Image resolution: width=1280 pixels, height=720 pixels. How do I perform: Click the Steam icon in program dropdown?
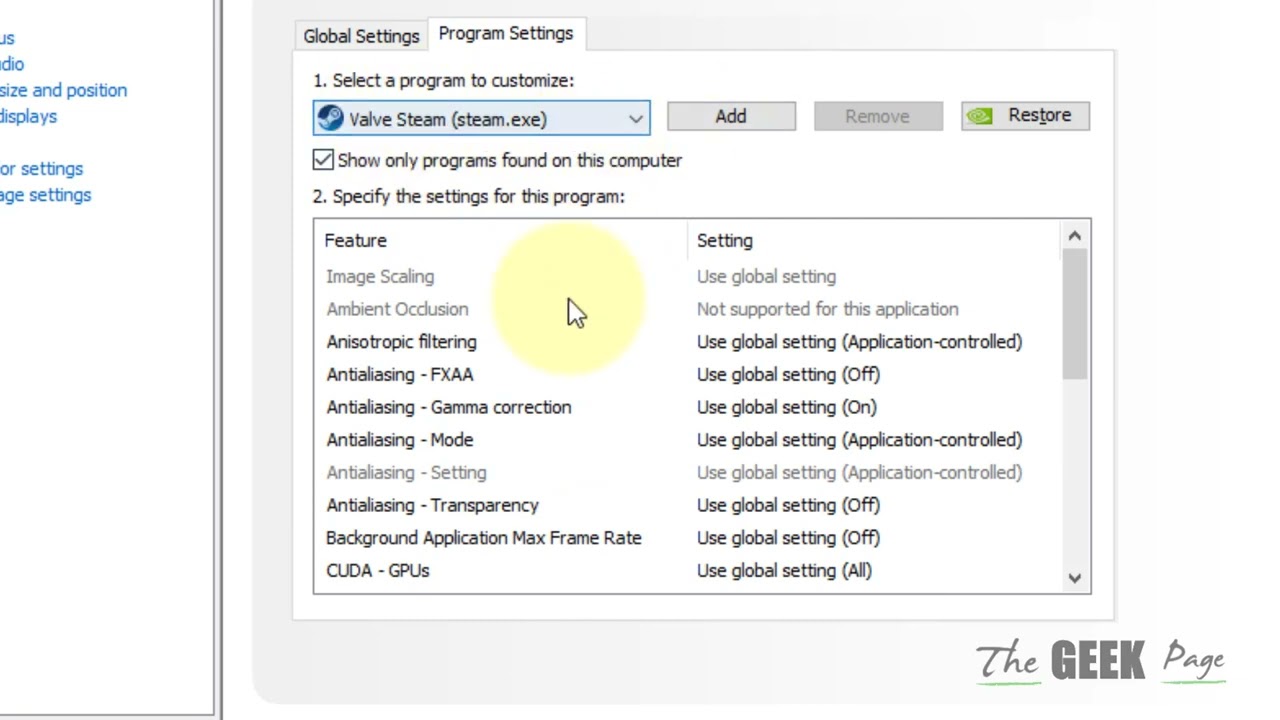(x=330, y=118)
